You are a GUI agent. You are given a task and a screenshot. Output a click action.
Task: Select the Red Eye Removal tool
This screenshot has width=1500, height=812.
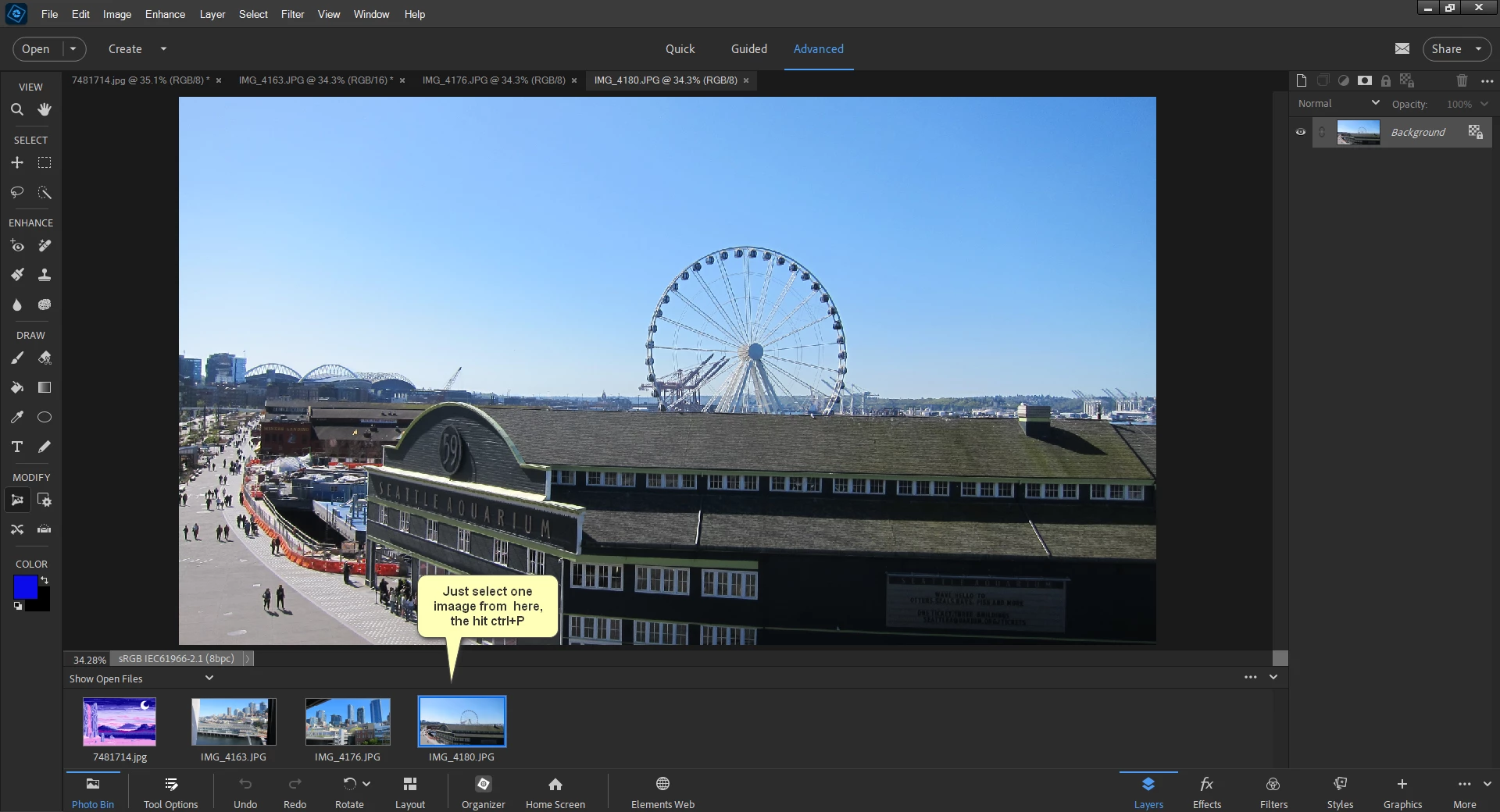click(16, 246)
